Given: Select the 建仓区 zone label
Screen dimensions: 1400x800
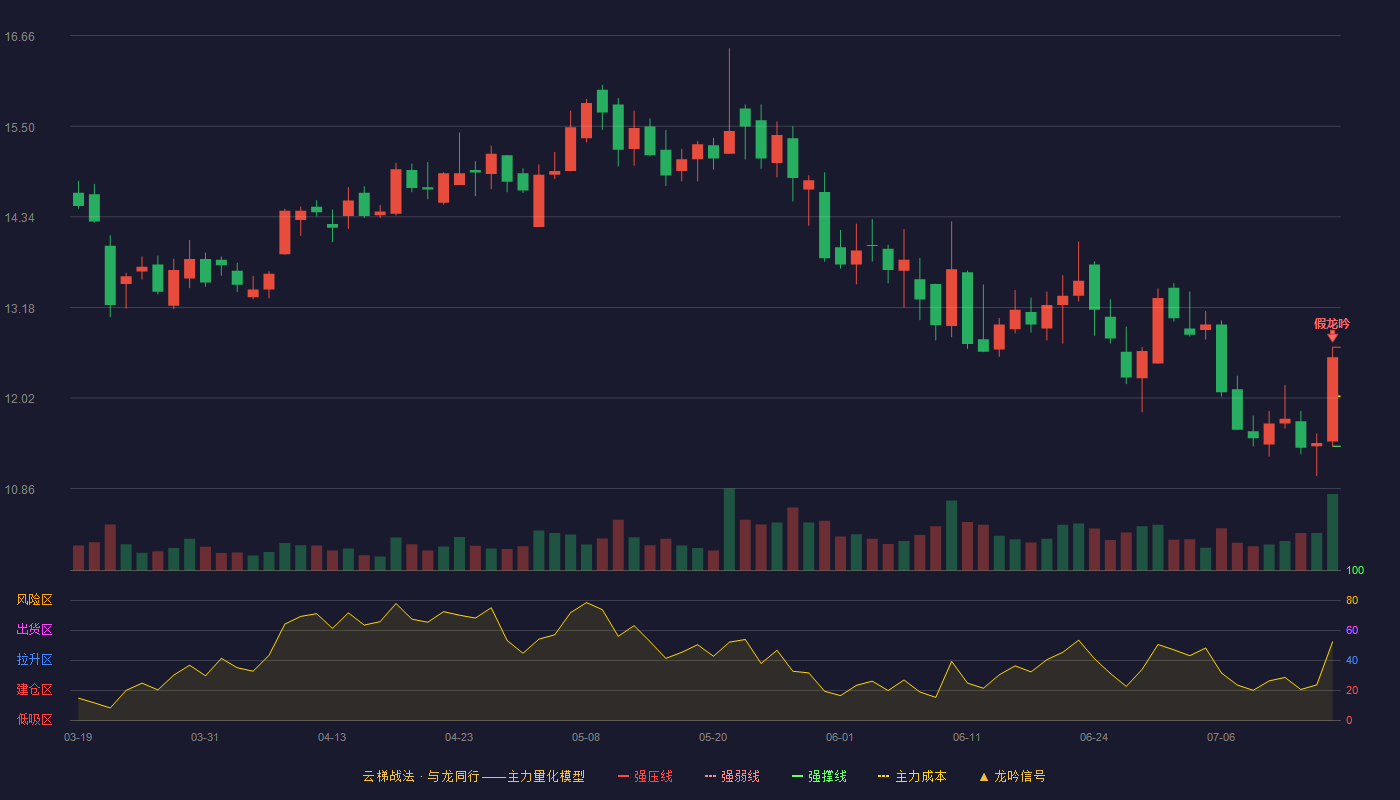Looking at the screenshot, I should tap(34, 690).
